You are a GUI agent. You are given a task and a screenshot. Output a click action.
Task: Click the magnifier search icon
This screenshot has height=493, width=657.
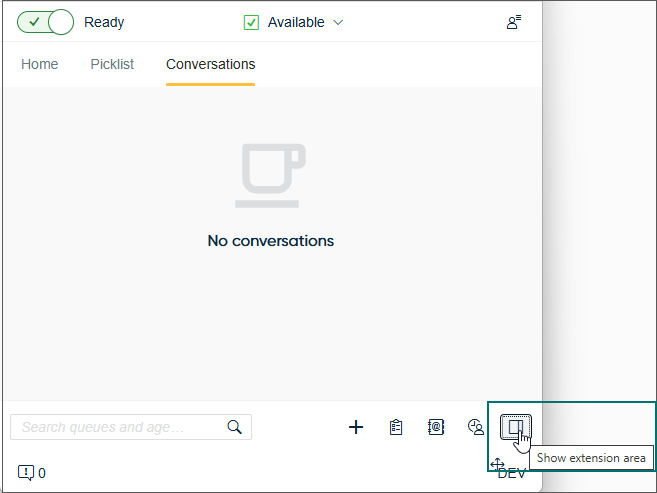[235, 427]
